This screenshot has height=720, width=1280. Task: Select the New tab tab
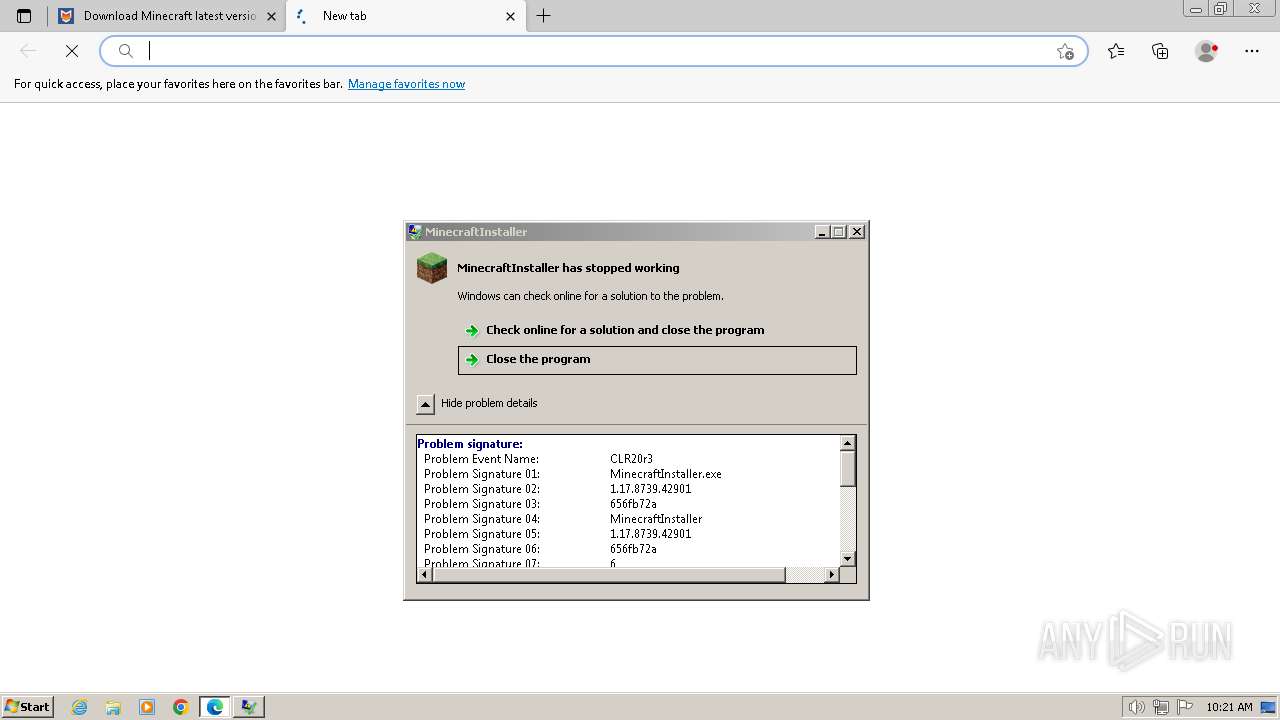click(405, 16)
